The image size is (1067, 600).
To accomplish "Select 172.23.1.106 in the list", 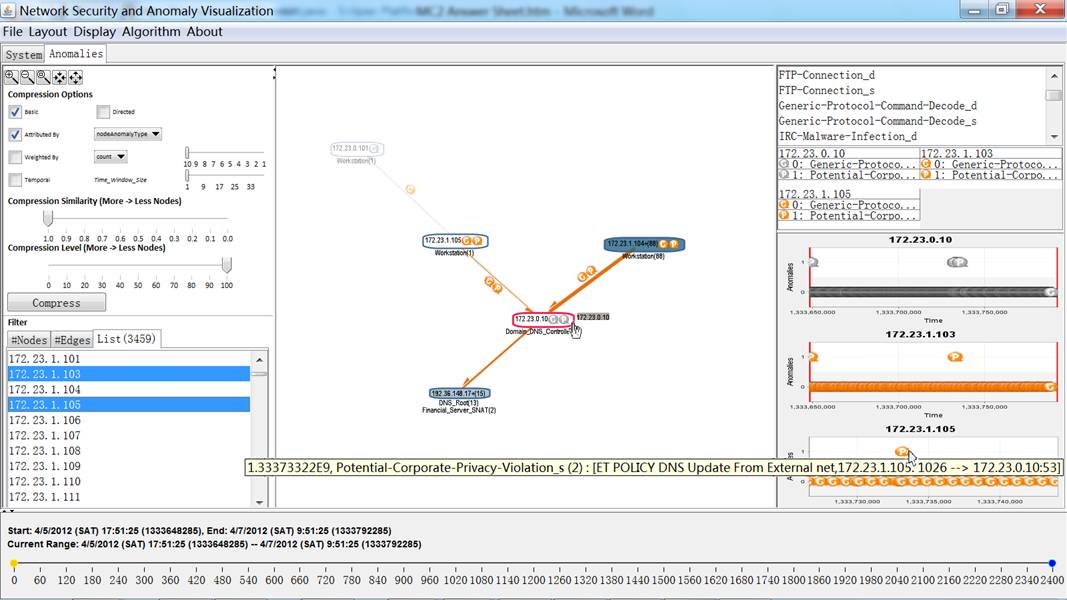I will (x=129, y=420).
